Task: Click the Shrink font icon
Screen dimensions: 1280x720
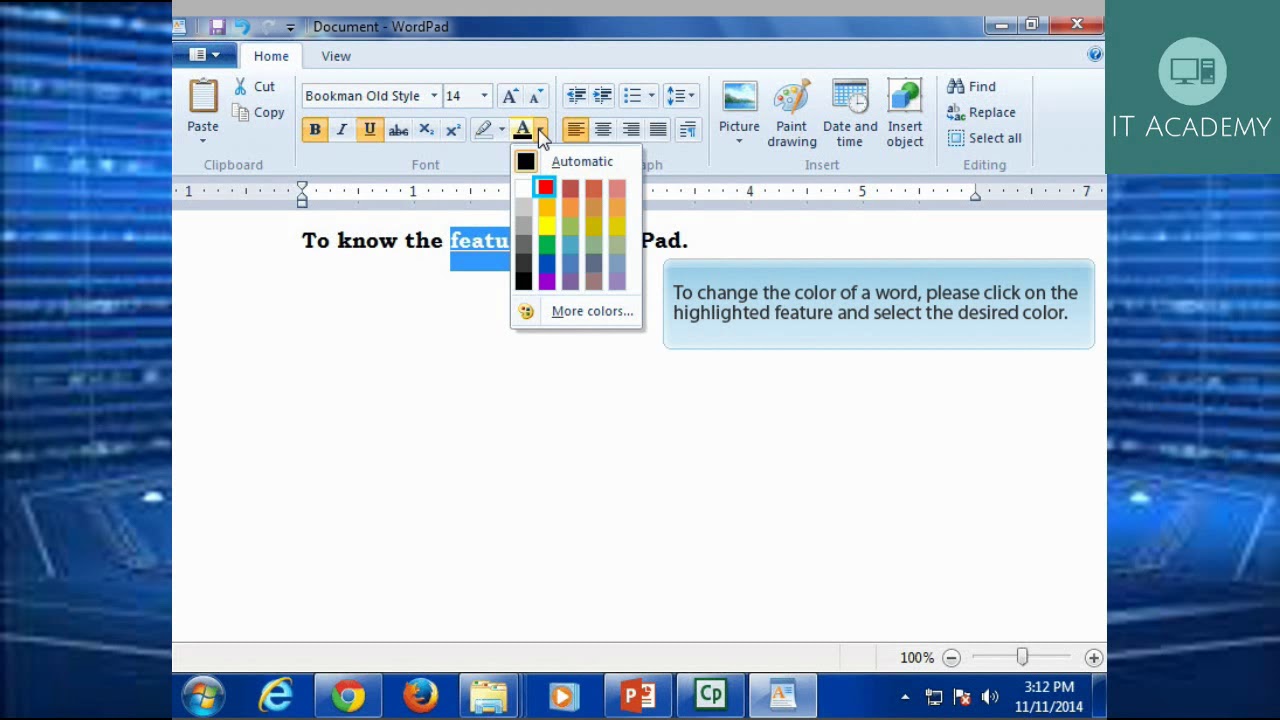Action: pos(536,96)
